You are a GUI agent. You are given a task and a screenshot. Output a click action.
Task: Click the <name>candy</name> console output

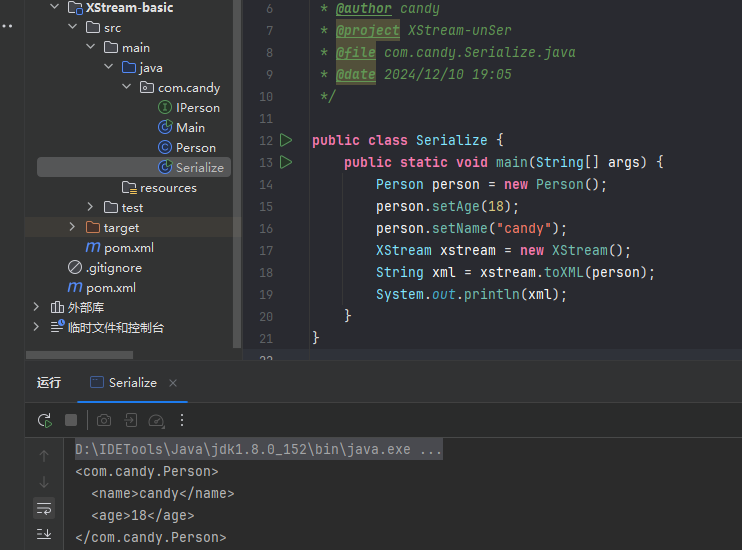point(162,493)
